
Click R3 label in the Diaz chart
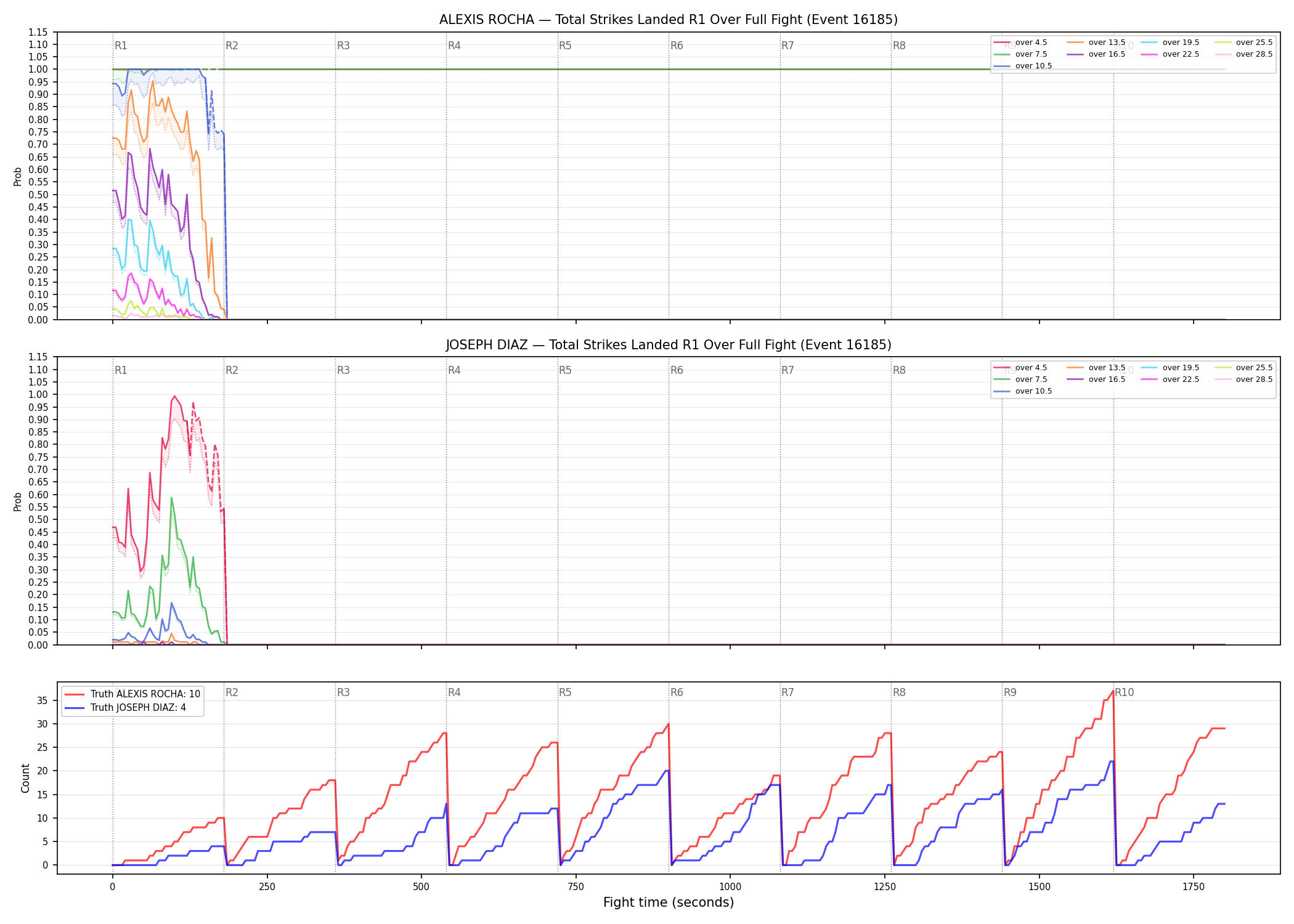click(343, 370)
